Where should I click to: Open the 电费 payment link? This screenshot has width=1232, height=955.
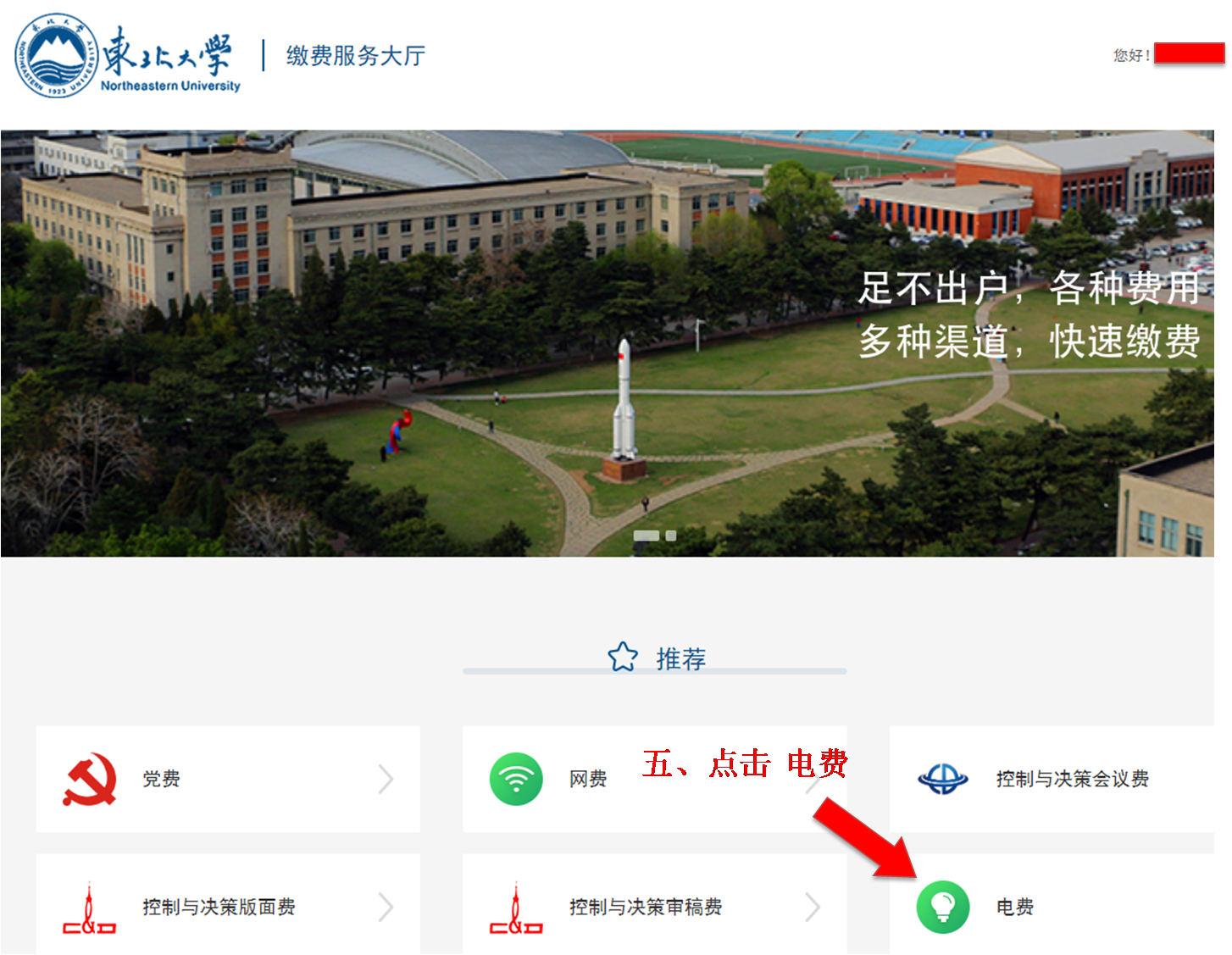tap(1014, 907)
